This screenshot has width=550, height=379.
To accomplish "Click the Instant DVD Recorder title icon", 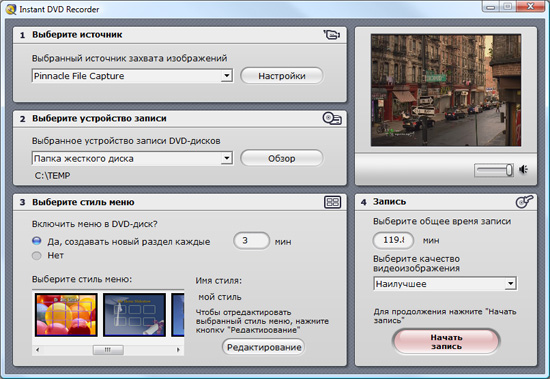I will [11, 9].
